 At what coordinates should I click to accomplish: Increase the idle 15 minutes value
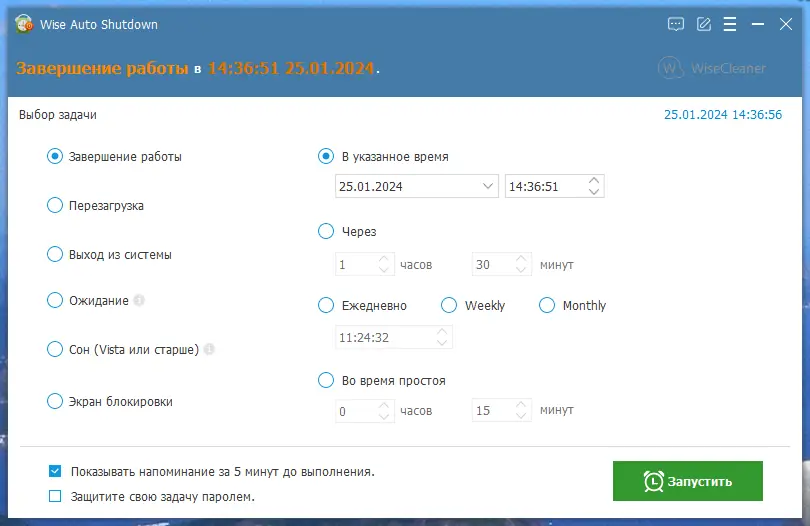click(521, 405)
